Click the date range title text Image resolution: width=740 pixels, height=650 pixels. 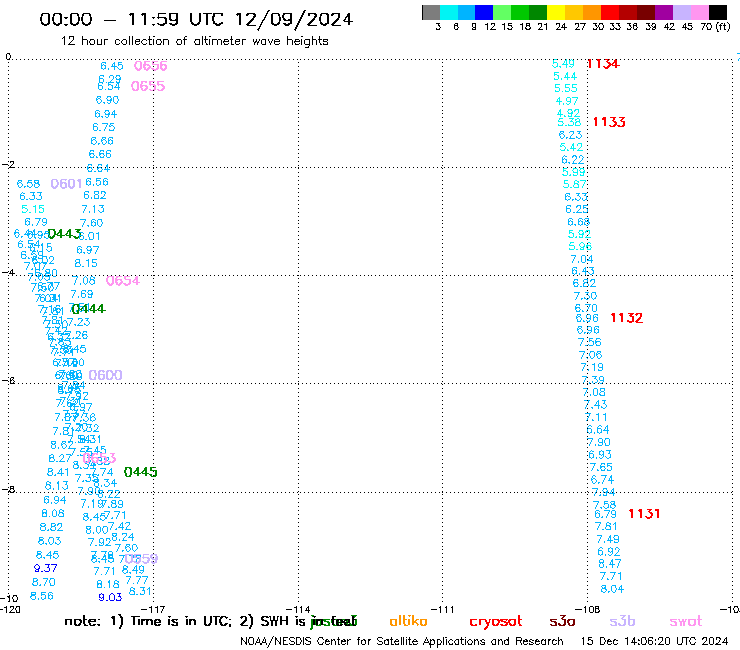[196, 19]
